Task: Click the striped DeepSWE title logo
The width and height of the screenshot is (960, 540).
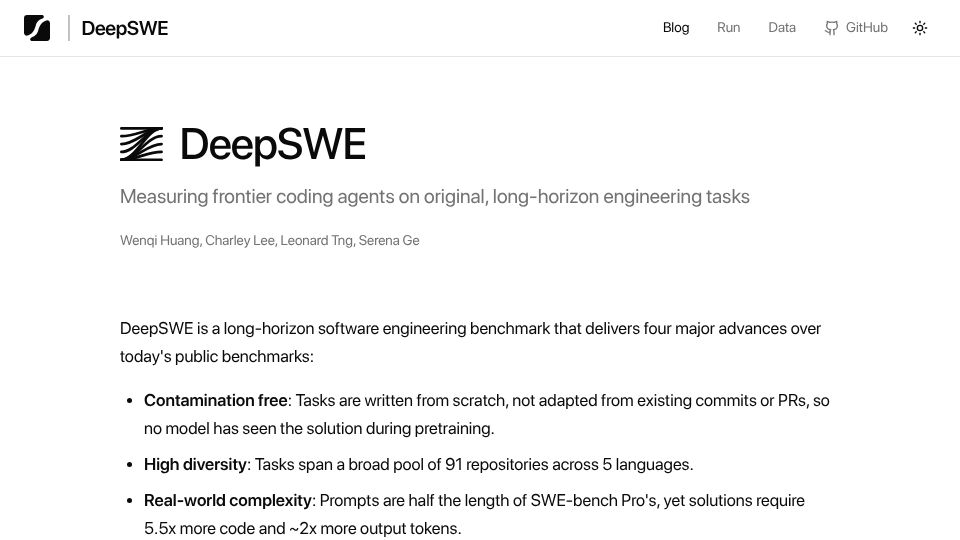Action: [x=141, y=144]
